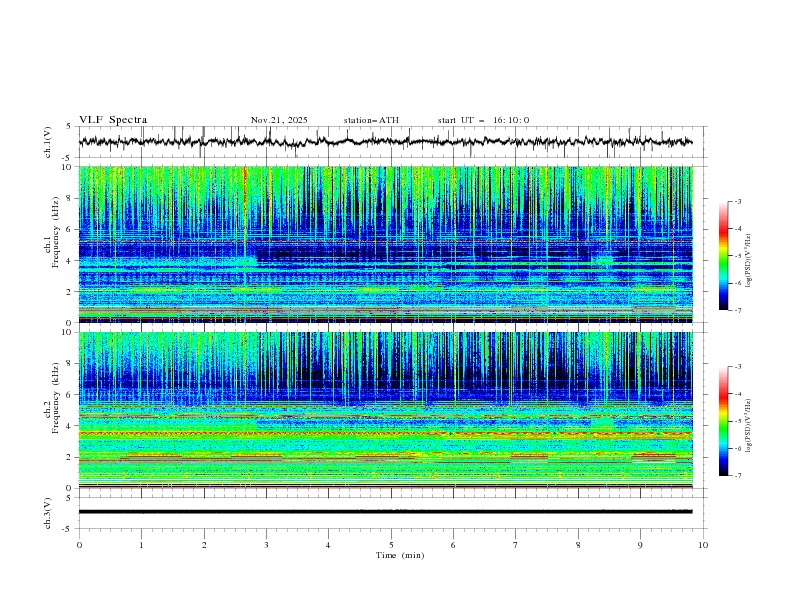
Task: Click the "Time (min)" axis title
Action: point(400,555)
